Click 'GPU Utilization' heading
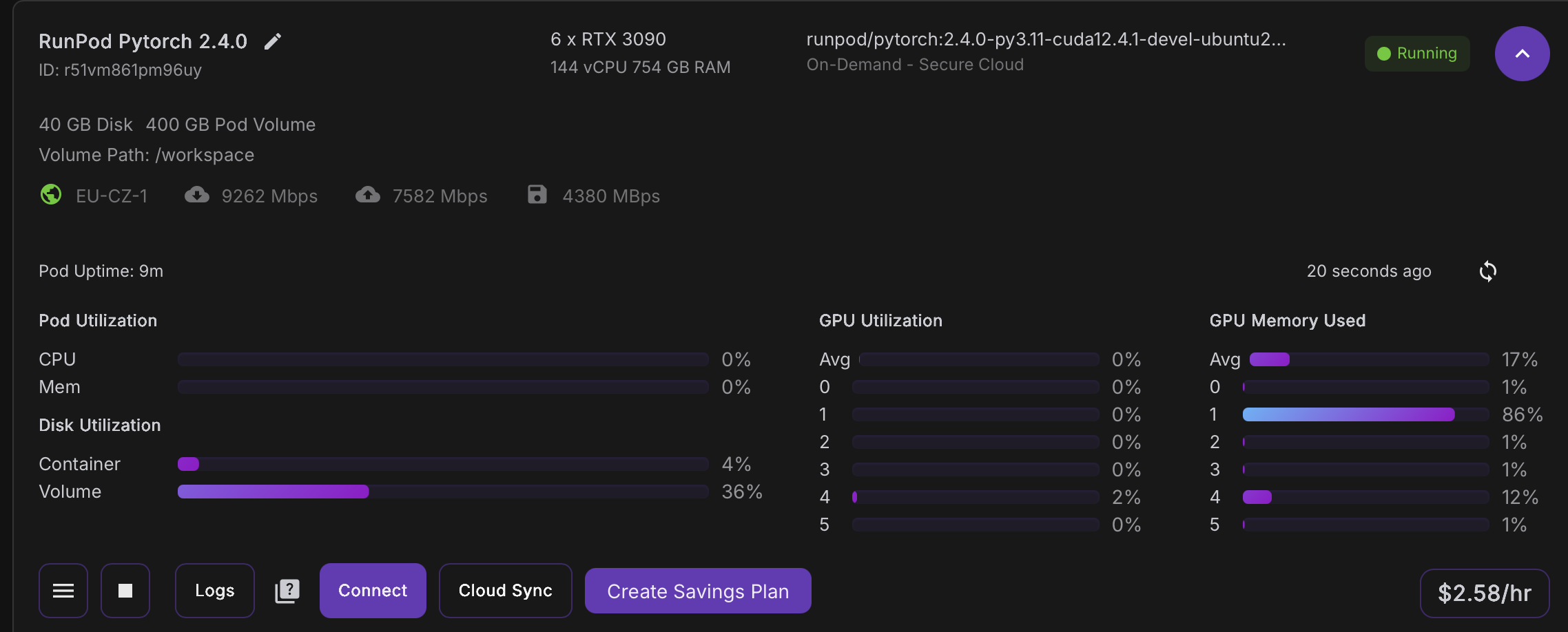Viewport: 1568px width, 632px height. [x=880, y=321]
